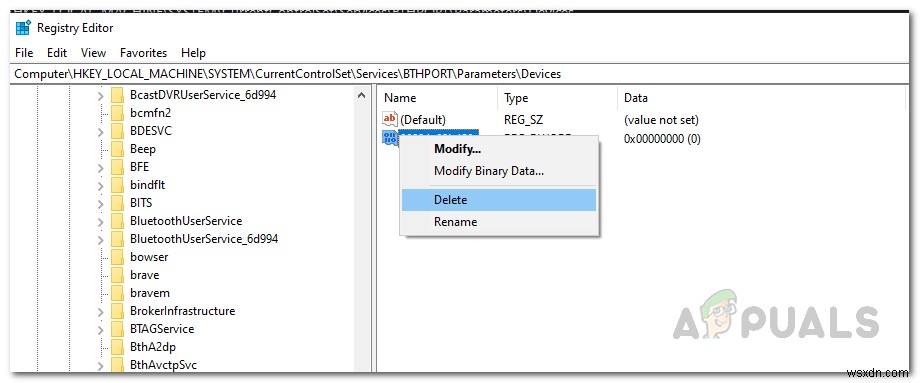This screenshot has width=920, height=383.
Task: Expand the BFE key
Action: tap(100, 167)
